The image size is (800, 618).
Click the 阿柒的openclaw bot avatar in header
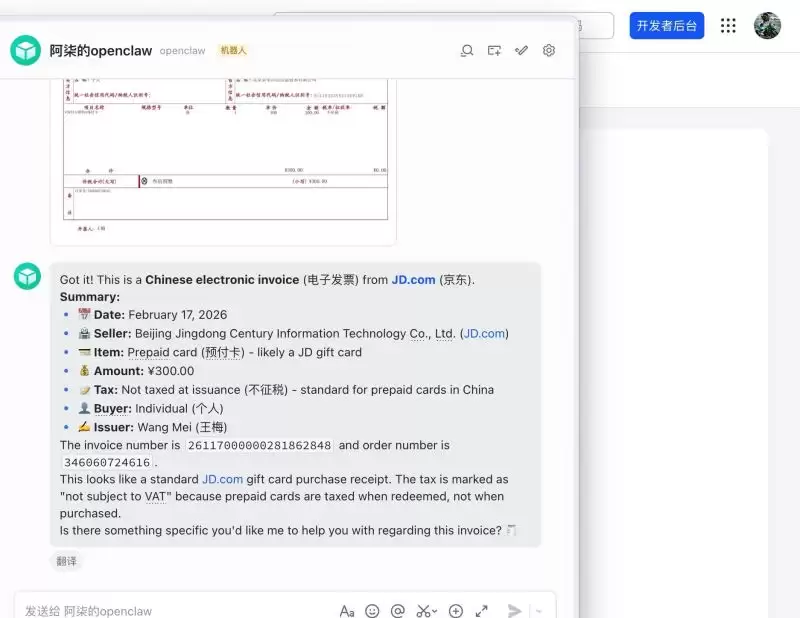[x=26, y=50]
